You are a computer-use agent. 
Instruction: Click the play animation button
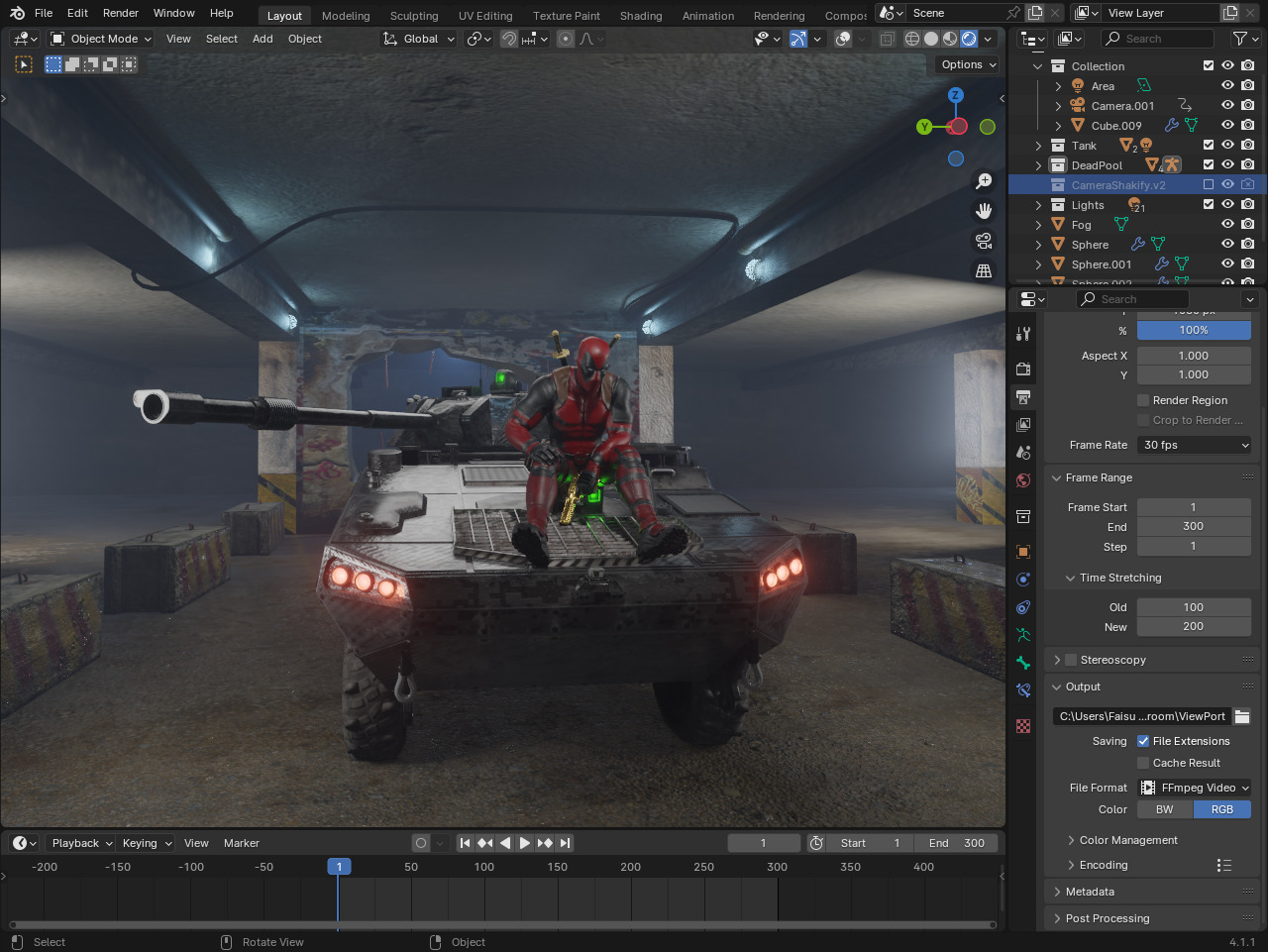coord(524,843)
